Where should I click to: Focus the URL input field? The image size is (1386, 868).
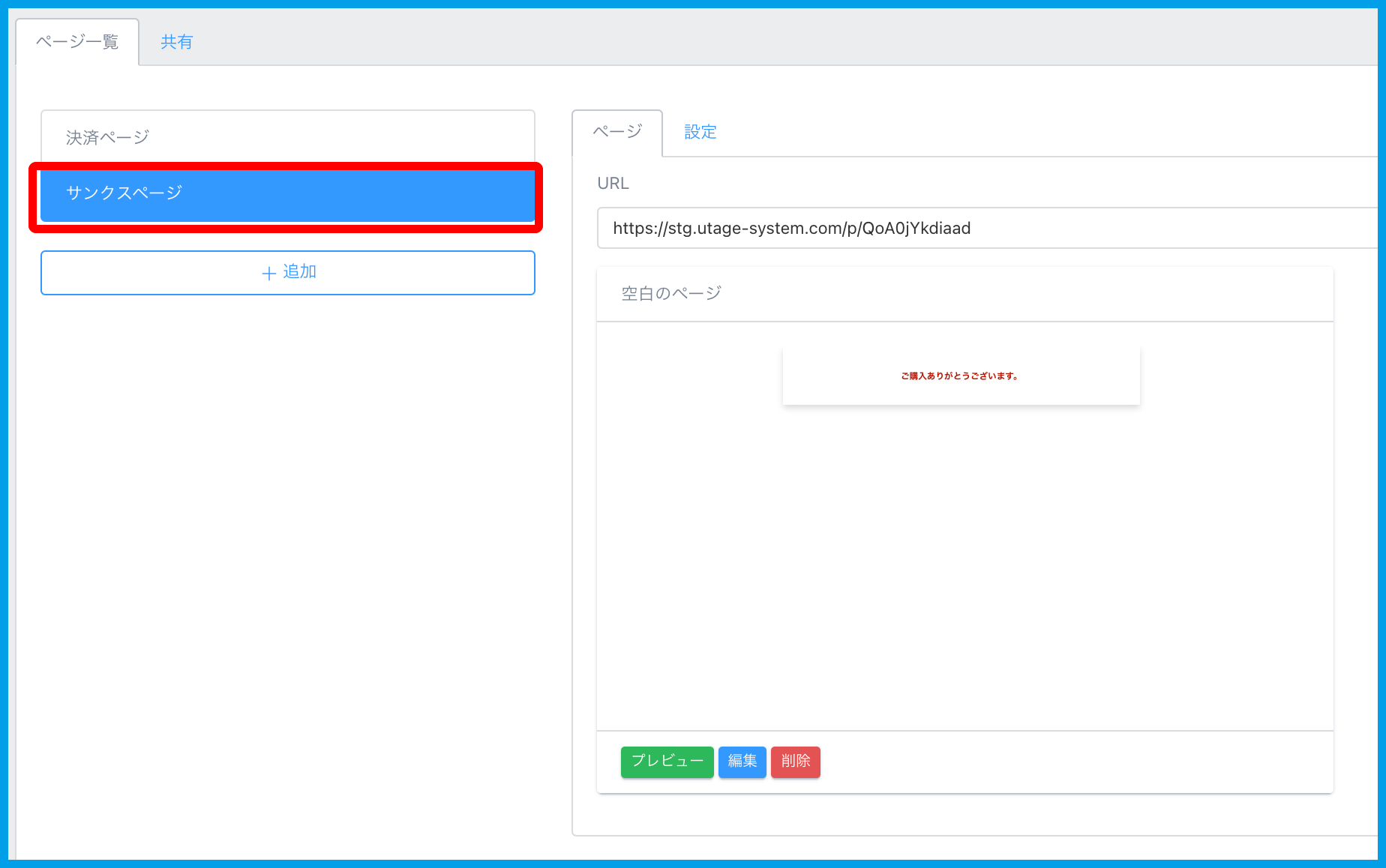tap(975, 228)
